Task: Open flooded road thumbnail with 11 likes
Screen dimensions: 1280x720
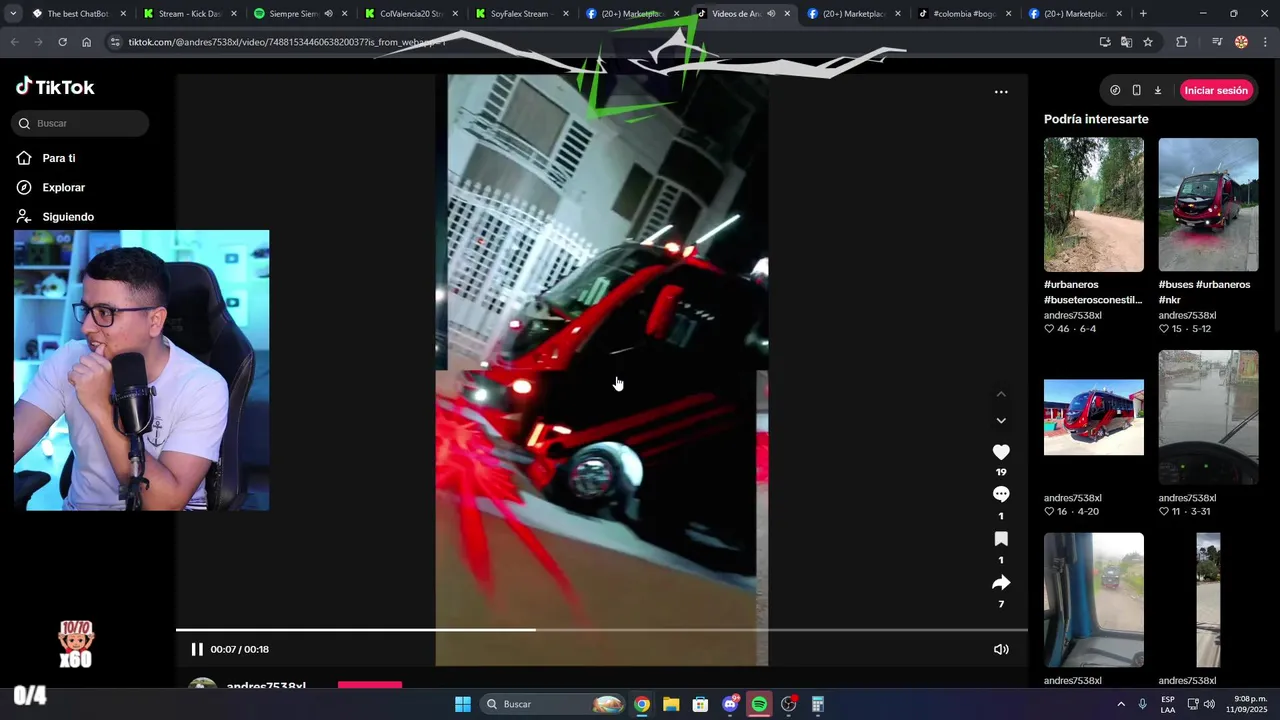Action: click(x=1208, y=417)
